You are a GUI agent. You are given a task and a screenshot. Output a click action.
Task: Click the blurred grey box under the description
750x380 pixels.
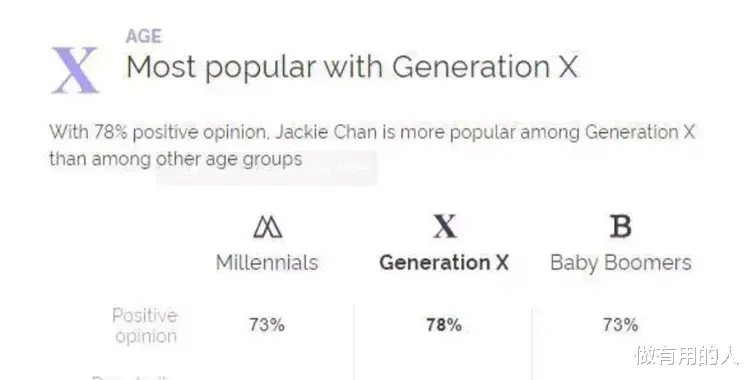267,168
